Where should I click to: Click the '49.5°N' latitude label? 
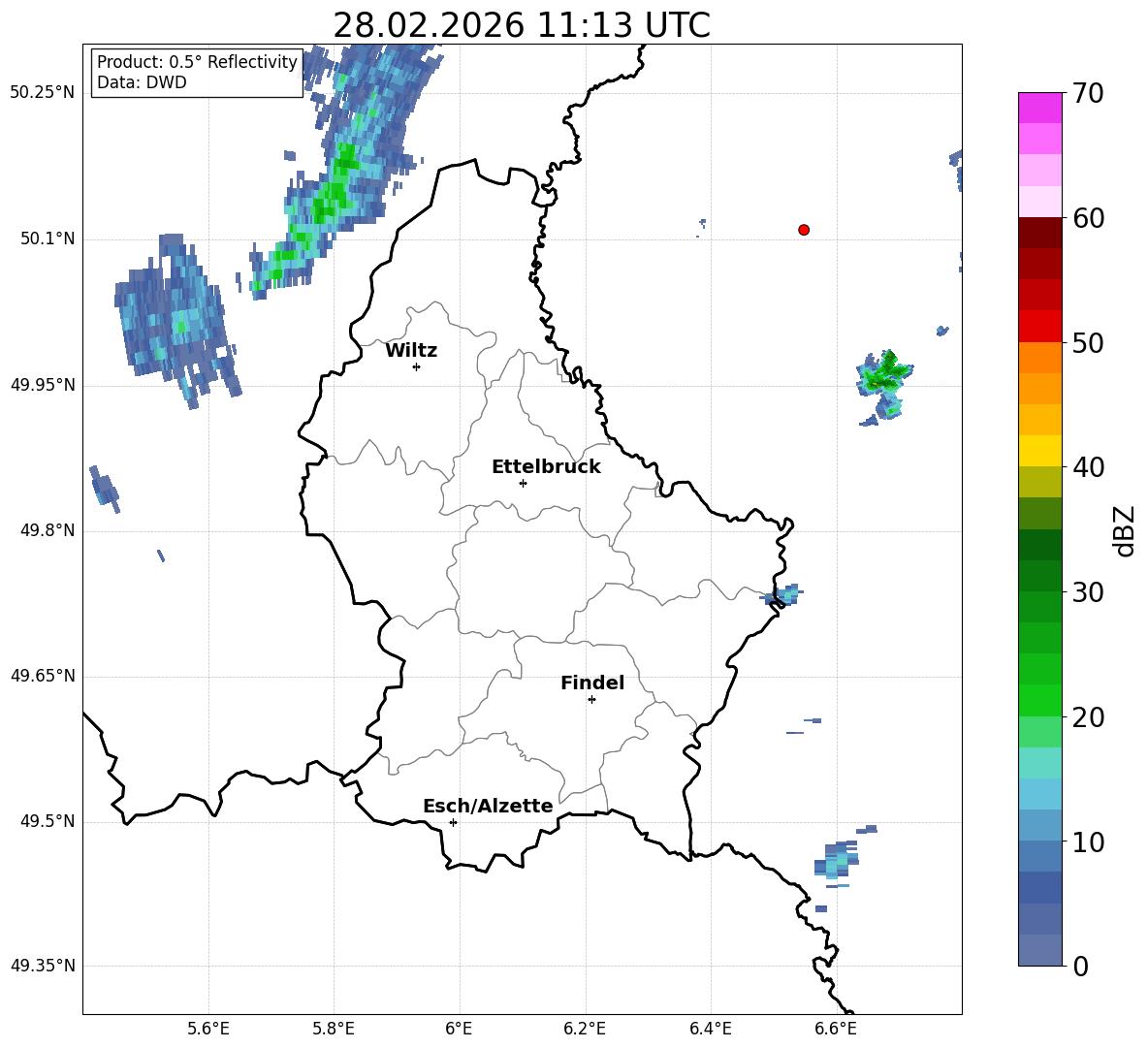(x=48, y=822)
